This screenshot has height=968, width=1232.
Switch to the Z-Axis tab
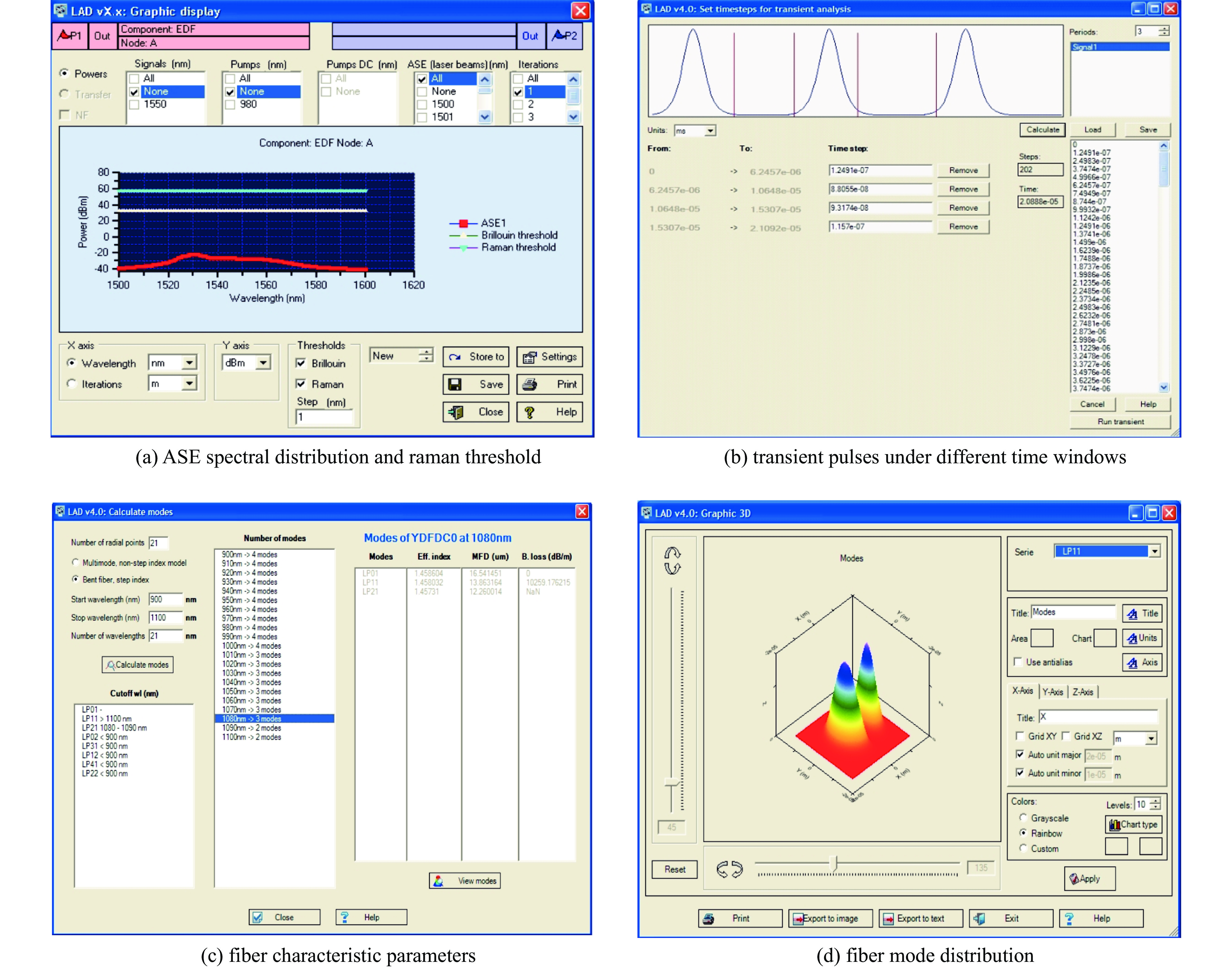click(x=1082, y=692)
